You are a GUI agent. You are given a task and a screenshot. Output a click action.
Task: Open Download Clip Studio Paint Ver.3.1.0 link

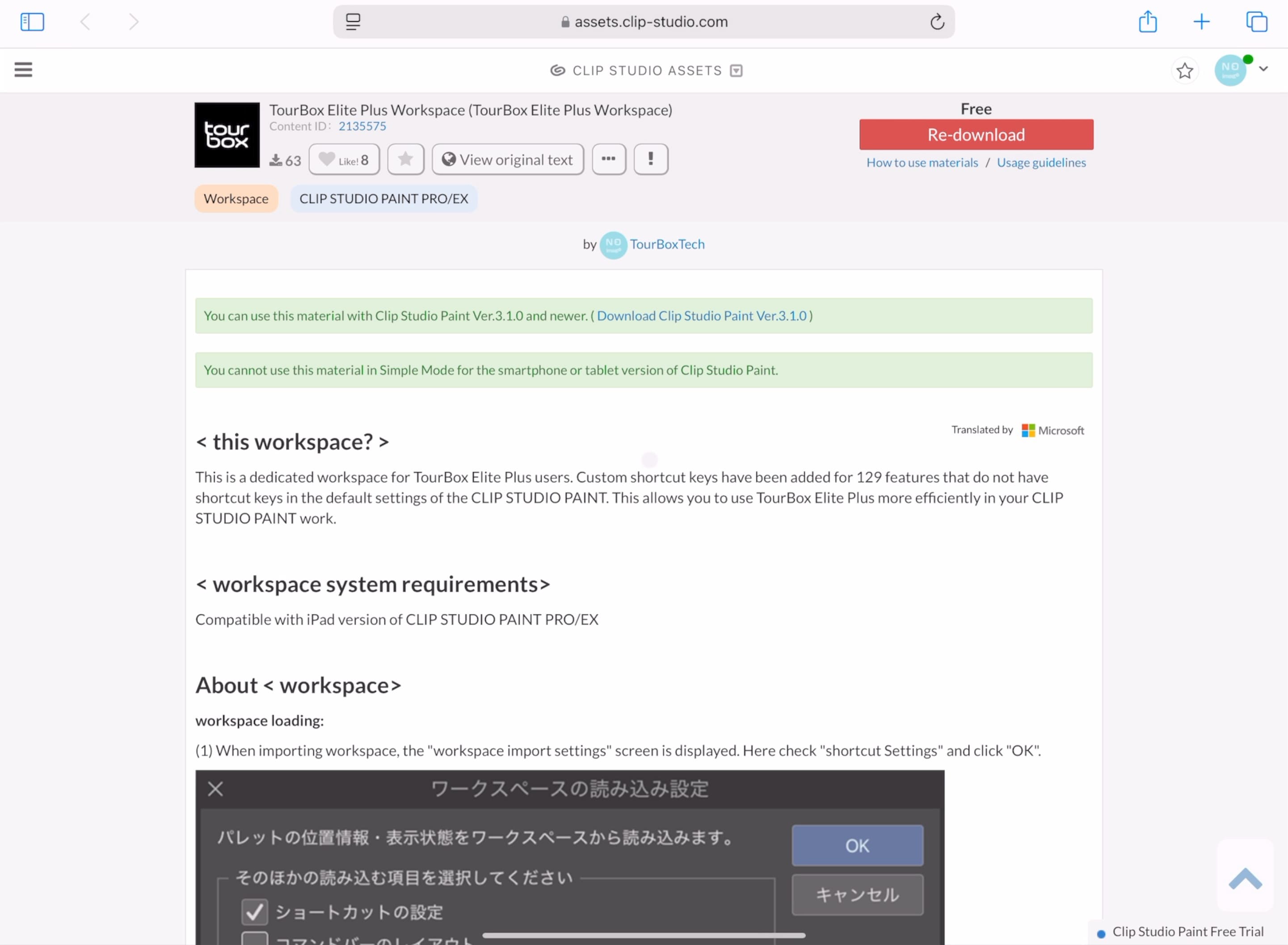(702, 316)
